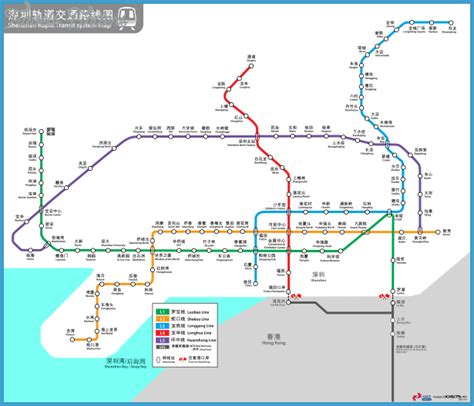This screenshot has width=474, height=406.
Task: Select the Shenzhen North Station interchange marker
Action: 257,136
